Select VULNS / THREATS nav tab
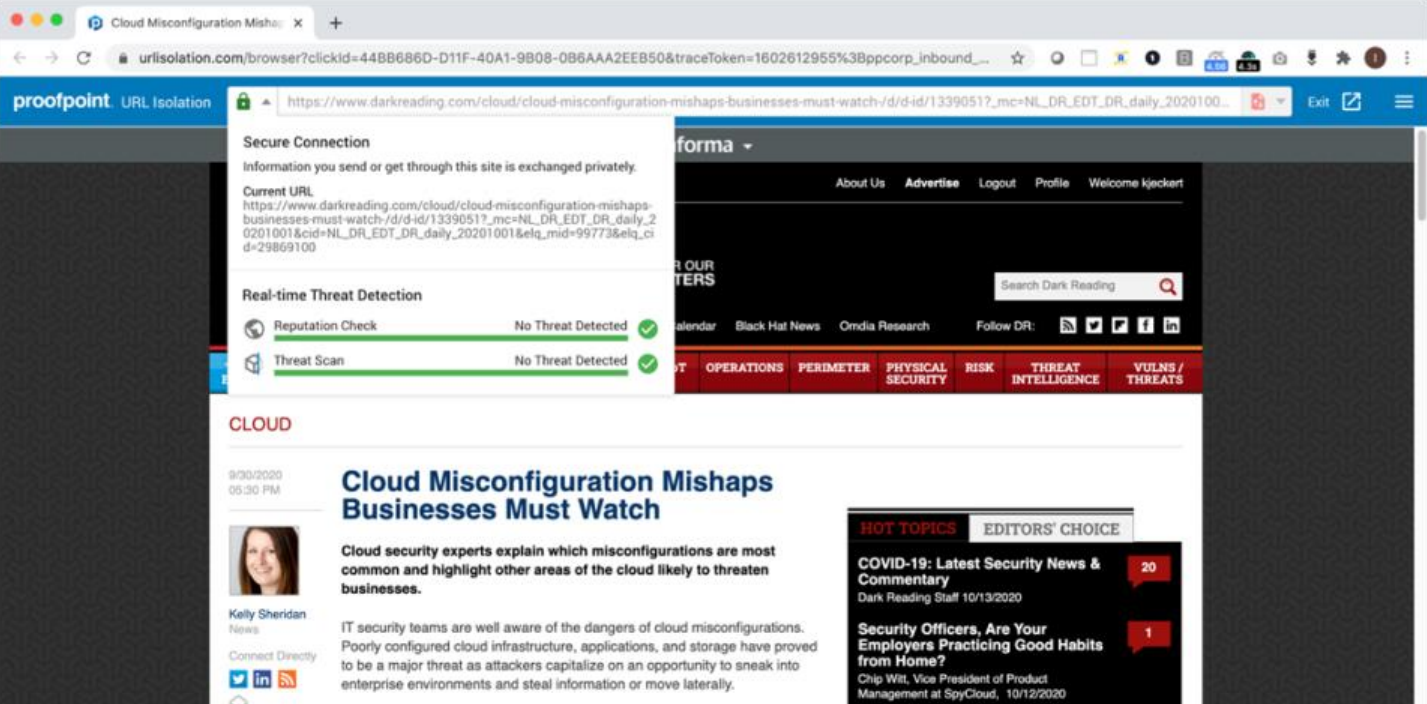Screen dimensions: 1427x704 click(1154, 372)
